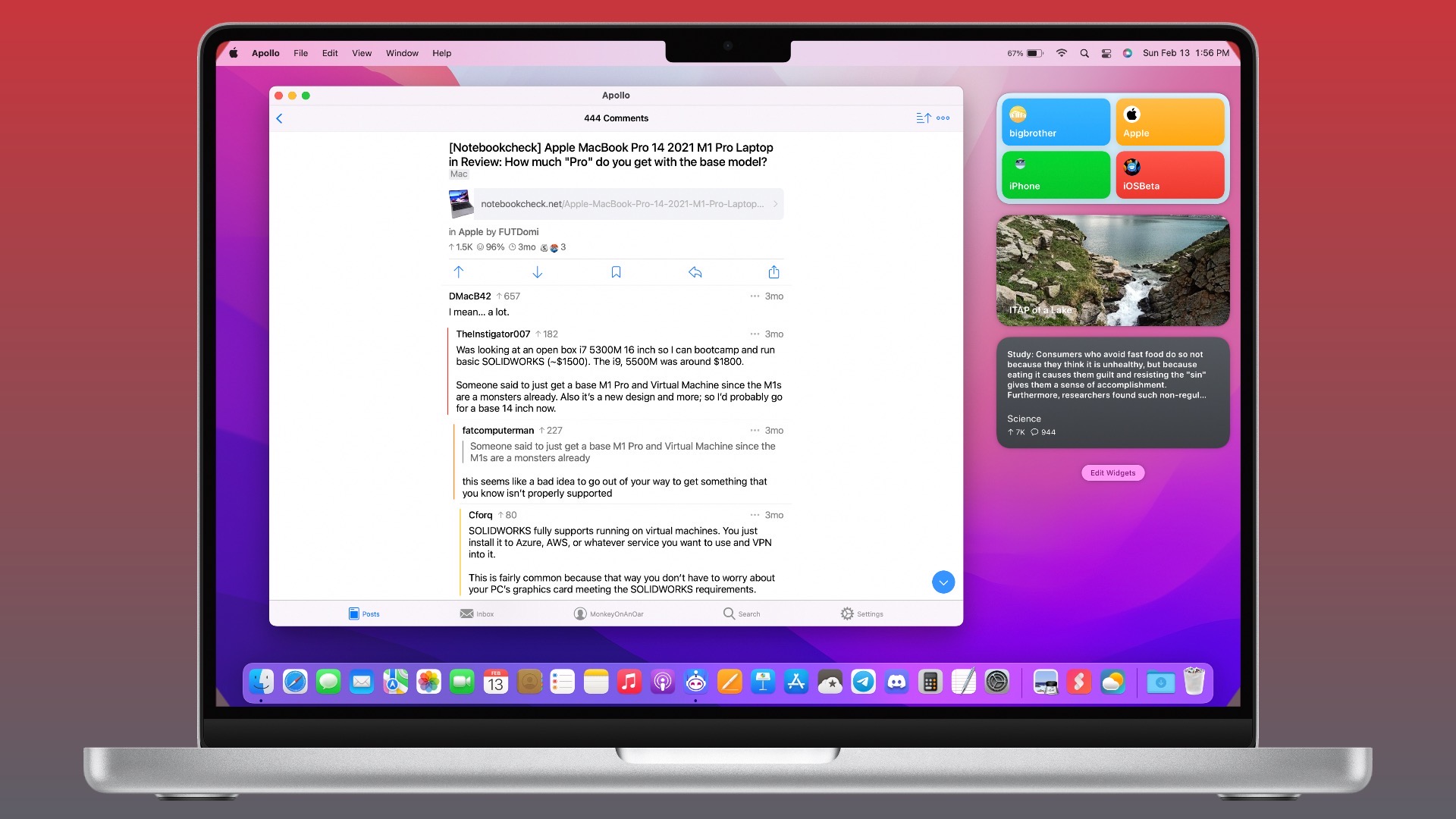Open the iPhone subreddit widget shortcut
The width and height of the screenshot is (1456, 819).
pos(1056,175)
